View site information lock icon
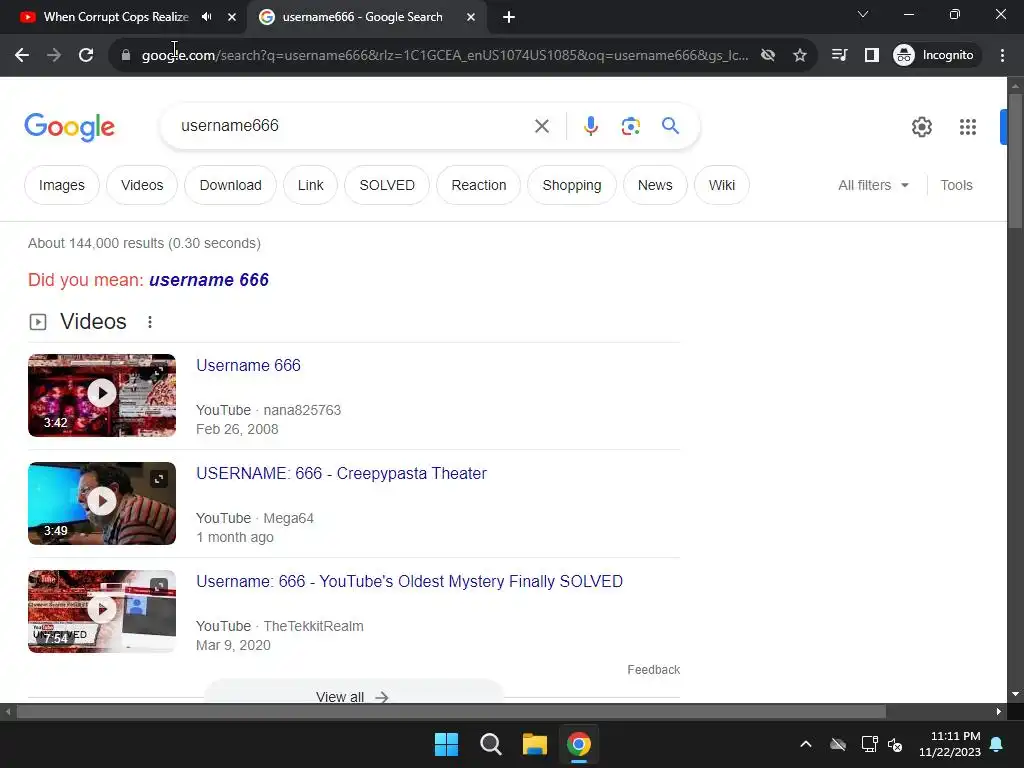1024x768 pixels. 126,56
